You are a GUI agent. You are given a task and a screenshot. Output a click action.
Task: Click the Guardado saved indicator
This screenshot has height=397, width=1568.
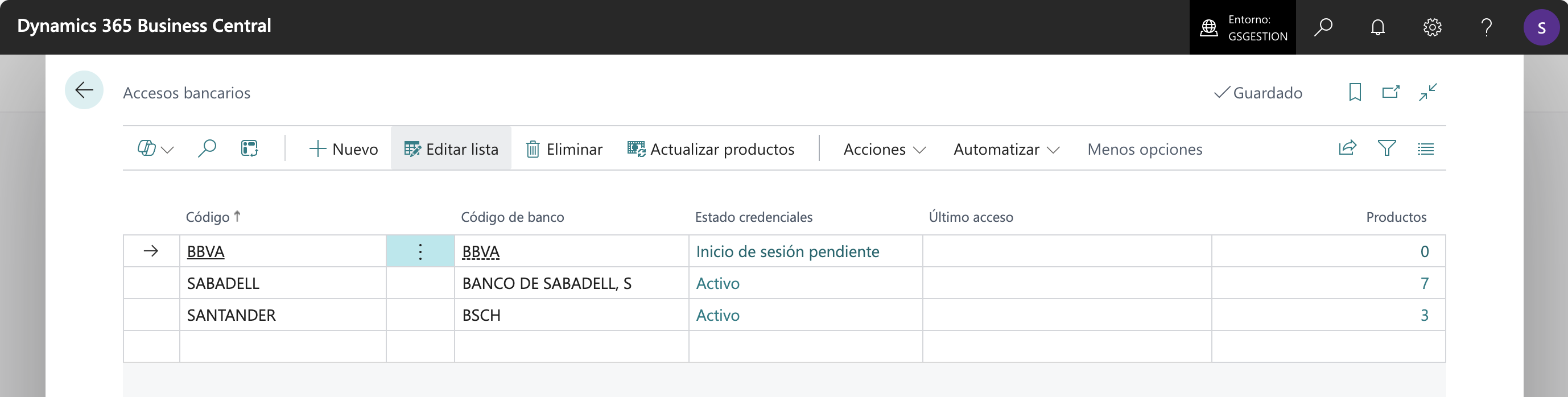(x=1257, y=93)
